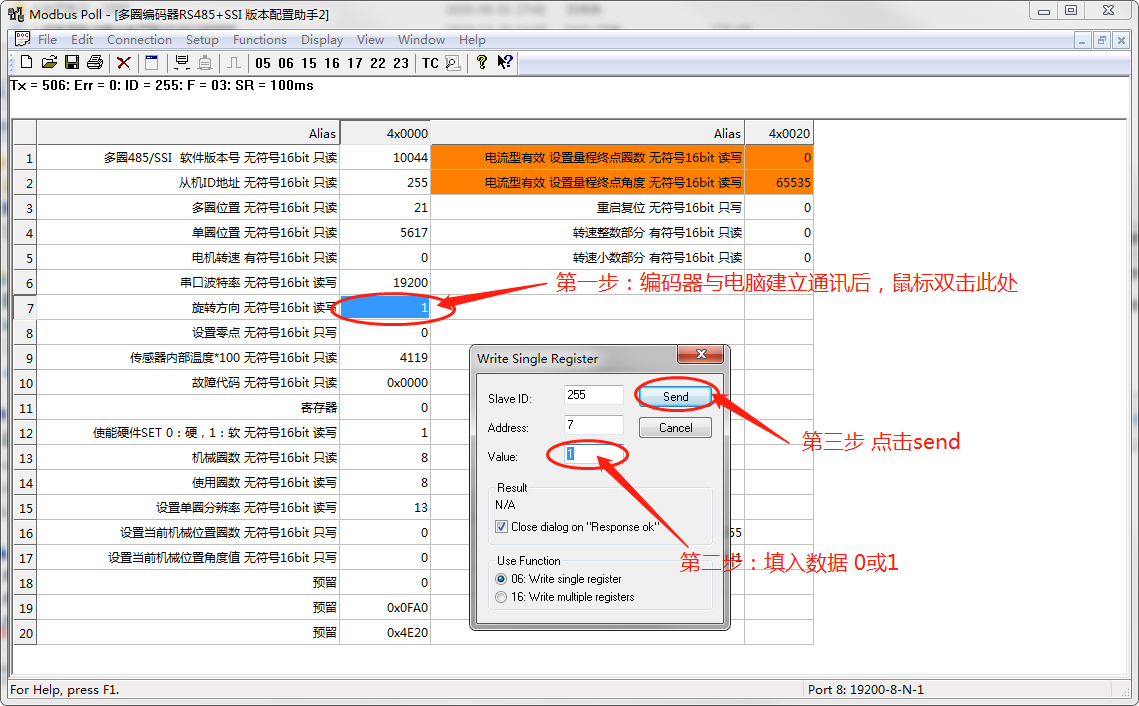The height and width of the screenshot is (706, 1139).
Task: Click Send in Write Single Register dialog
Action: click(x=676, y=397)
